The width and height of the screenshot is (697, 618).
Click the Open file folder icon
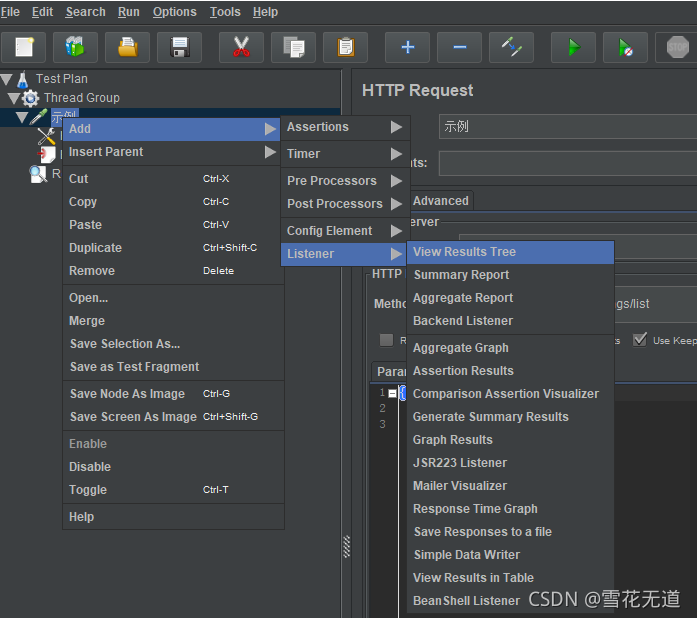click(128, 47)
